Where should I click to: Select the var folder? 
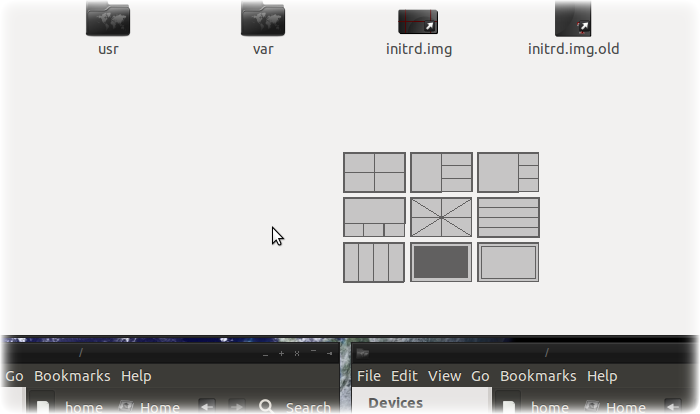(x=263, y=29)
